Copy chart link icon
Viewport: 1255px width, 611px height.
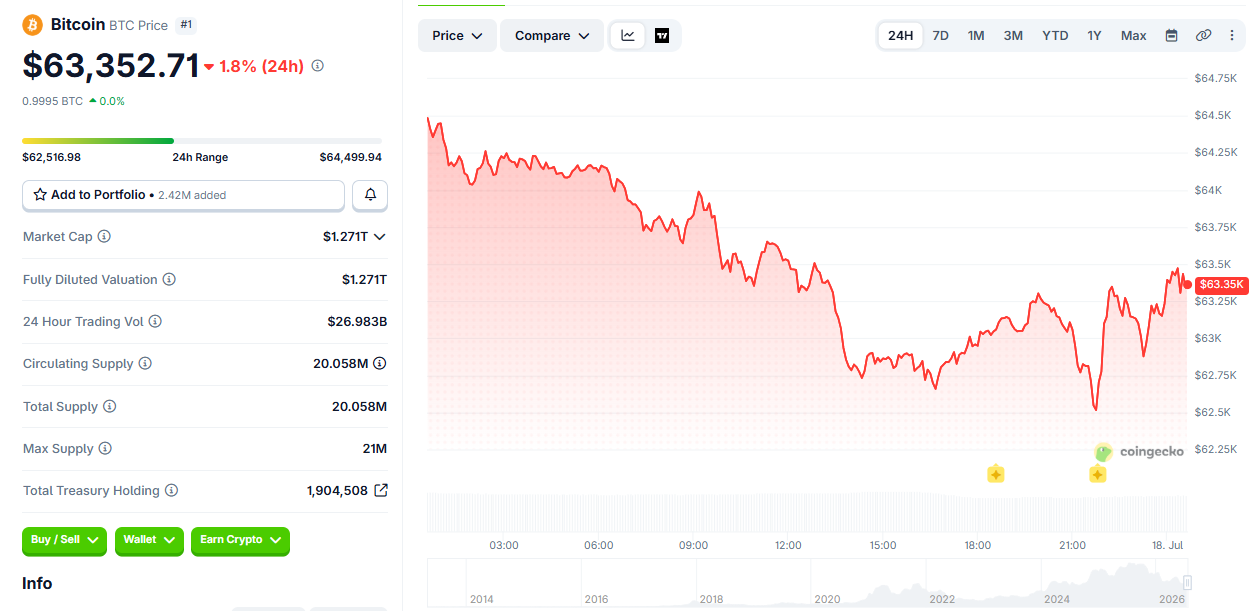click(x=1203, y=36)
